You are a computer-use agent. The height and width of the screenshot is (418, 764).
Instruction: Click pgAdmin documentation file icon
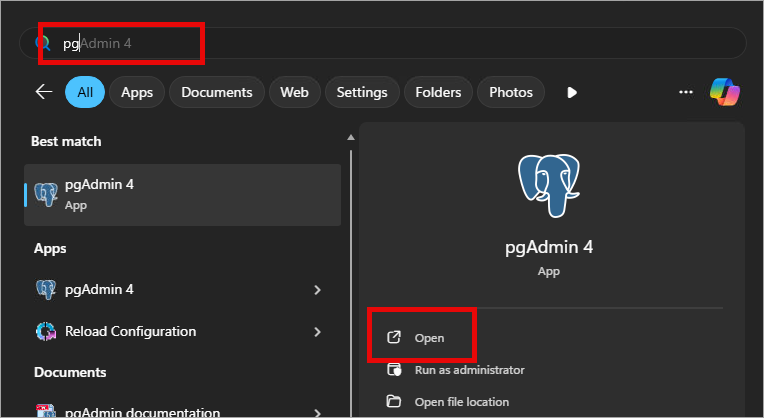(45, 412)
